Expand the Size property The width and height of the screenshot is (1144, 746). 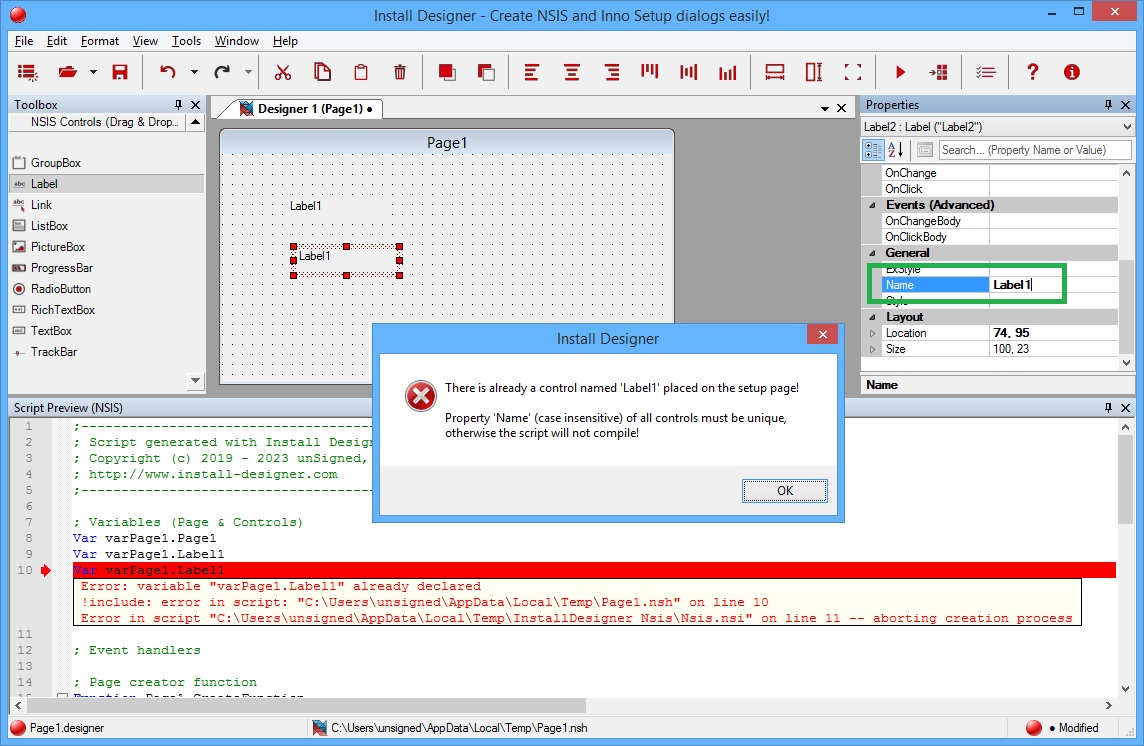[x=872, y=350]
